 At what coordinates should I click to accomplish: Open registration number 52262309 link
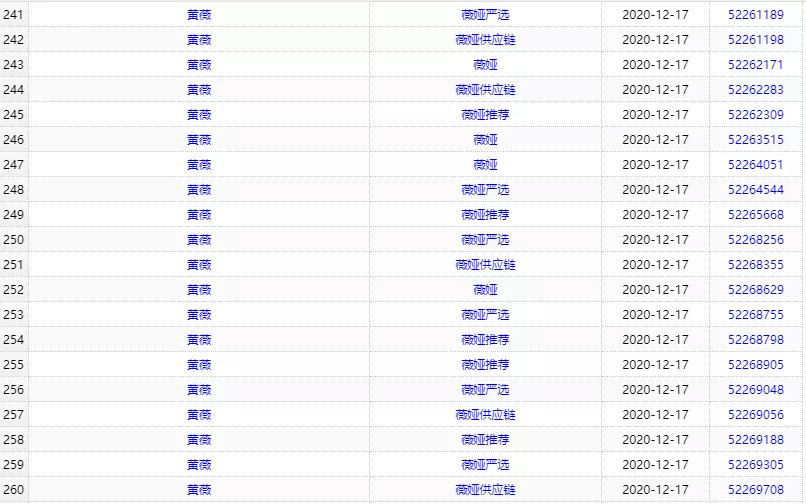coord(756,115)
